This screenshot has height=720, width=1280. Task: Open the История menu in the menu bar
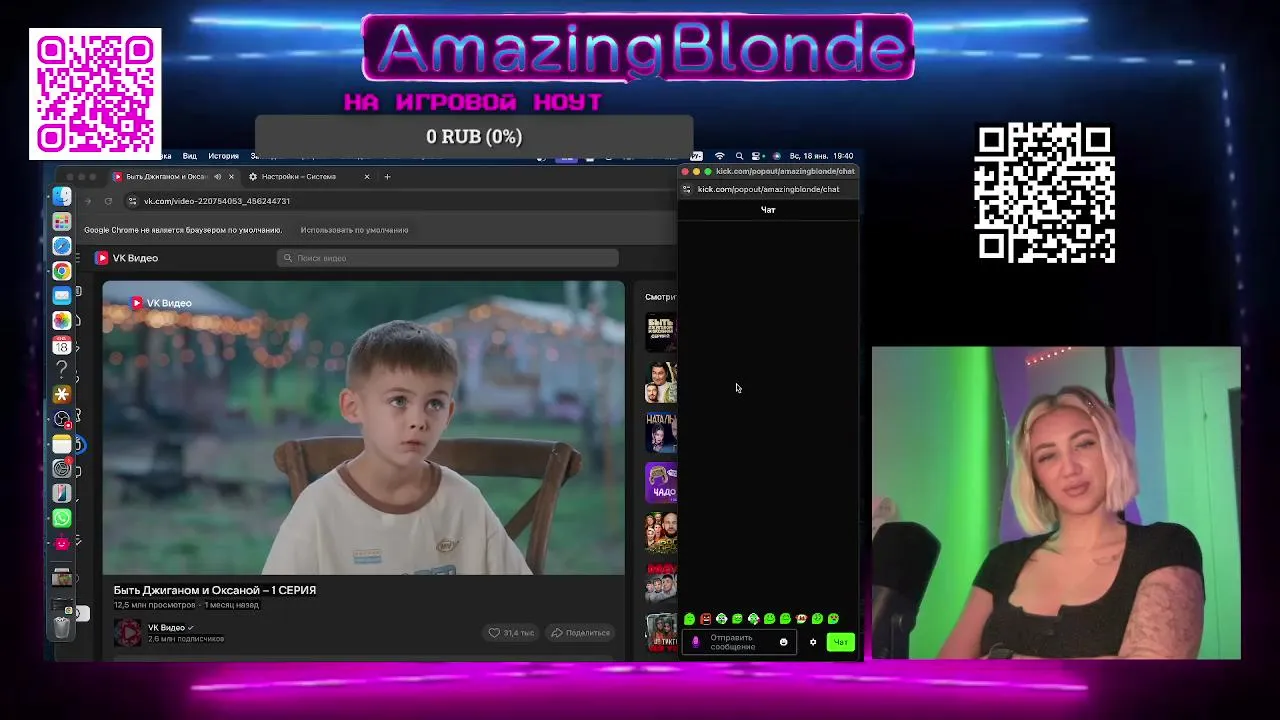pyautogui.click(x=223, y=156)
